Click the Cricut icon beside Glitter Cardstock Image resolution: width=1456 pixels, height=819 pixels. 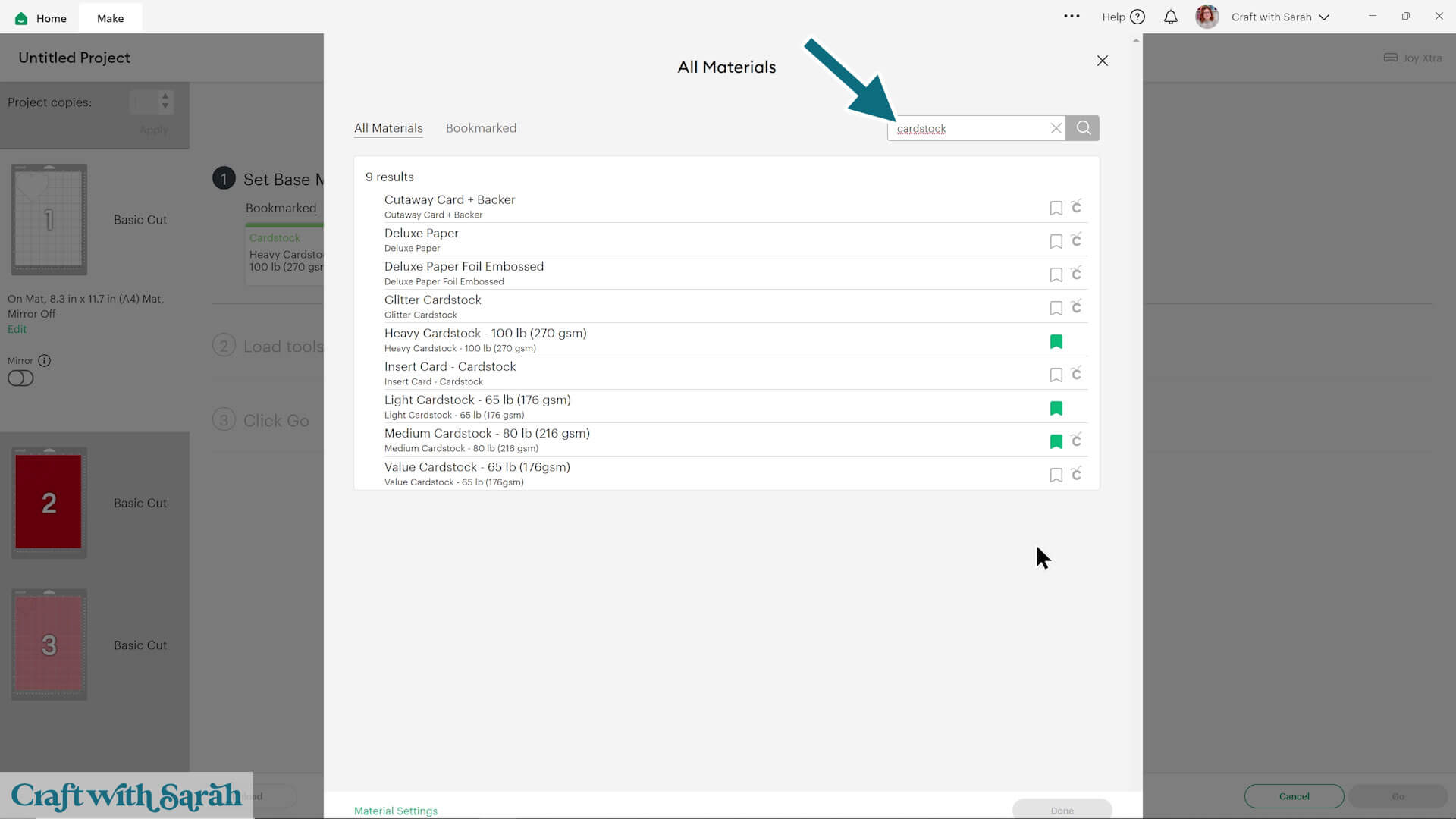(x=1076, y=307)
